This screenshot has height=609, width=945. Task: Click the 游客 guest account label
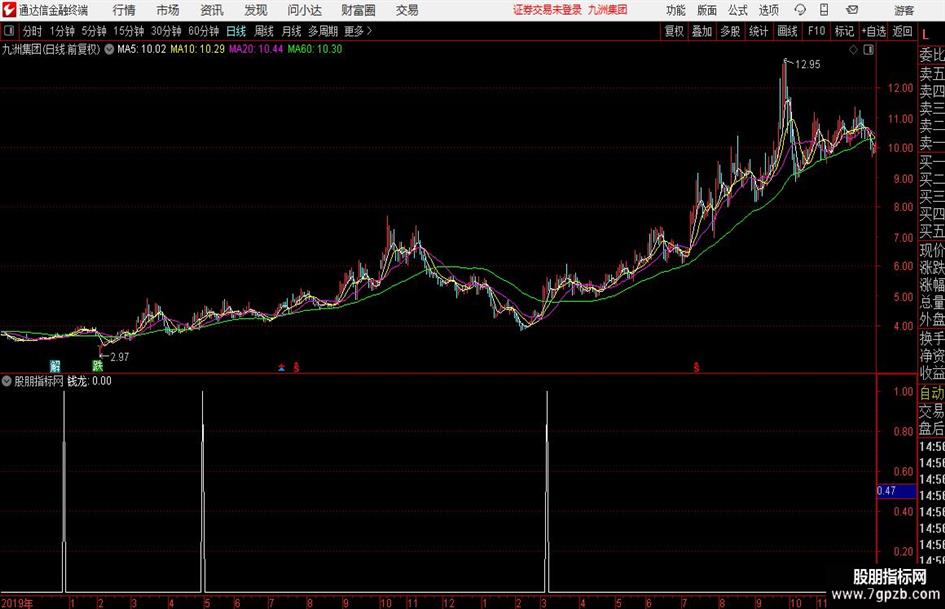(x=904, y=10)
